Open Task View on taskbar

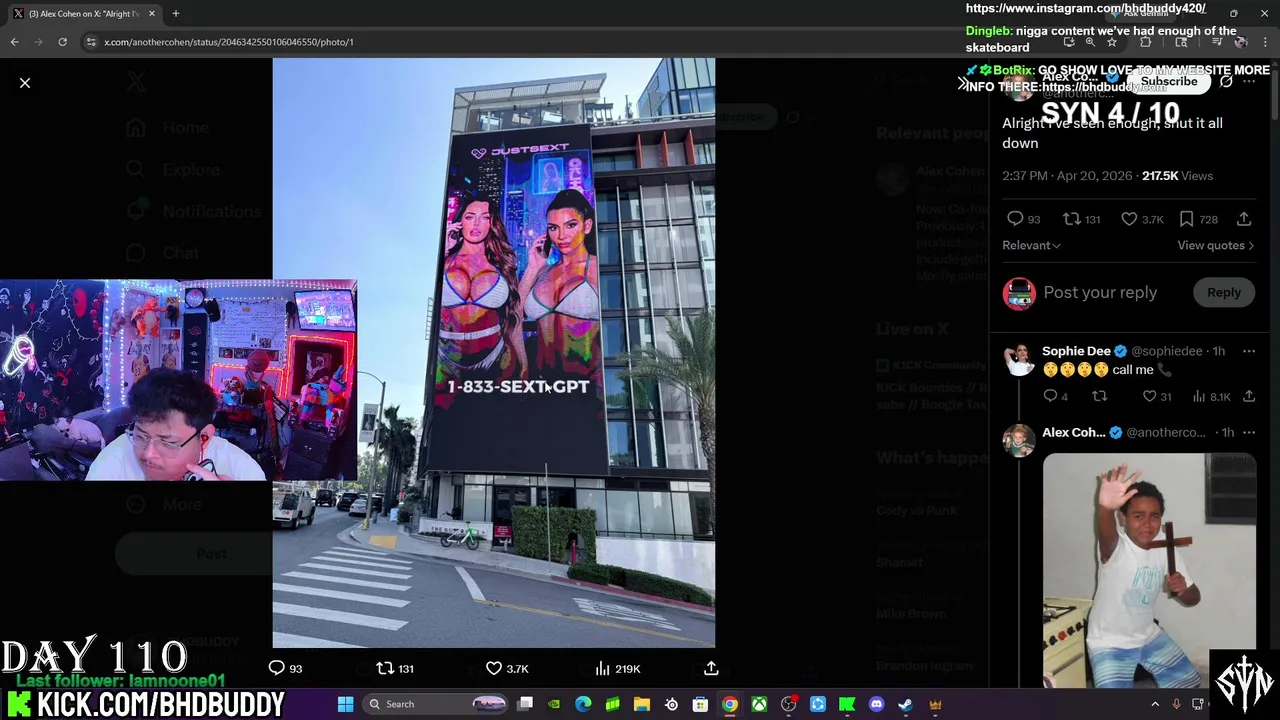pyautogui.click(x=525, y=704)
